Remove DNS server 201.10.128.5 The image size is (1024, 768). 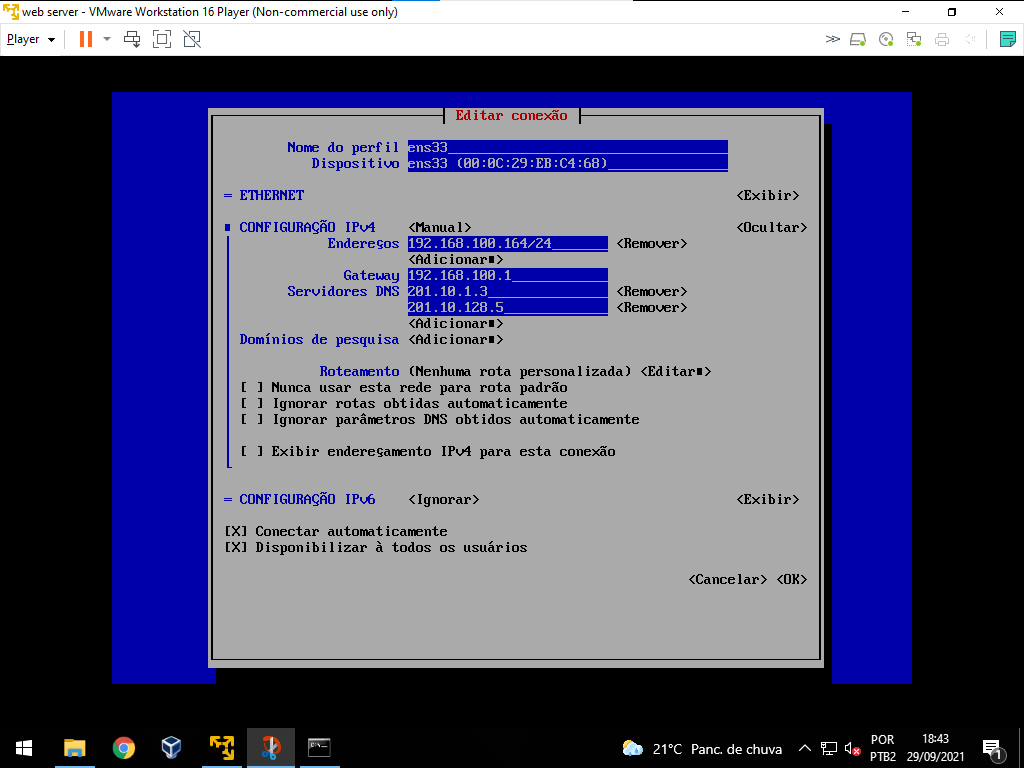[x=652, y=308]
